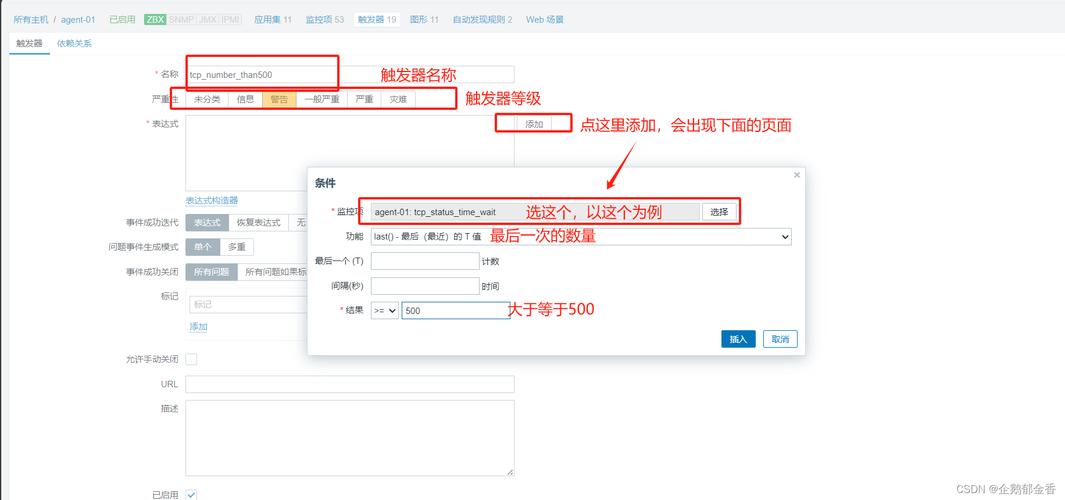This screenshot has height=500, width=1065.
Task: Select 表达式 for OK event generation
Action: 207,222
